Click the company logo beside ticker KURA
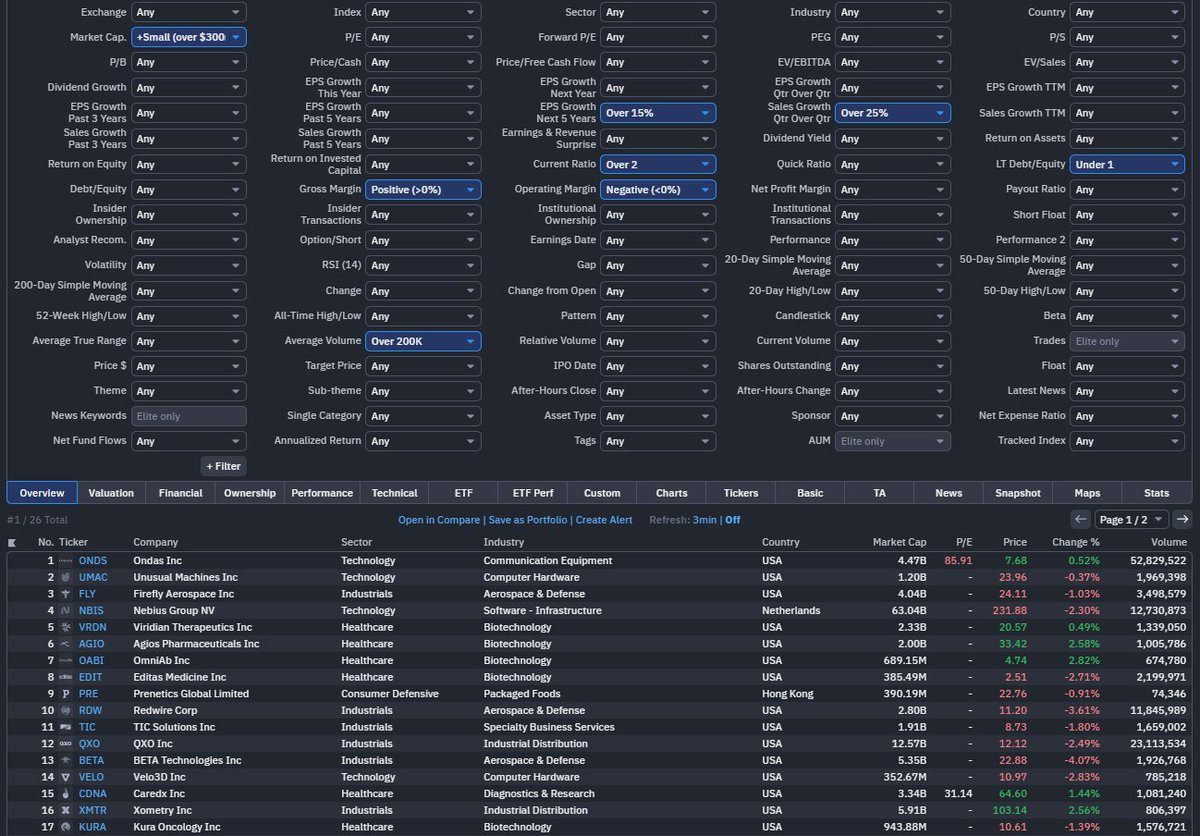Screen dimensions: 1200x836 [x=65, y=827]
